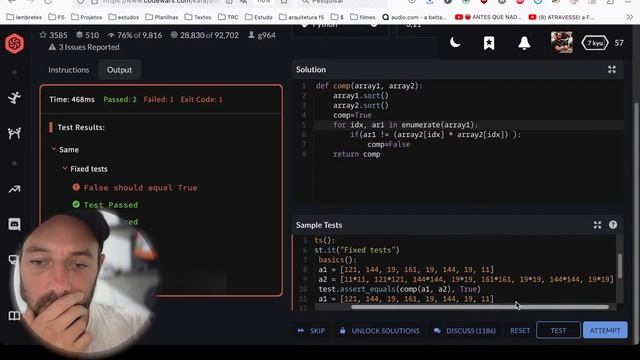Viewport: 640px width, 360px height.
Task: Open the user profile avatar
Action: click(x=562, y=42)
